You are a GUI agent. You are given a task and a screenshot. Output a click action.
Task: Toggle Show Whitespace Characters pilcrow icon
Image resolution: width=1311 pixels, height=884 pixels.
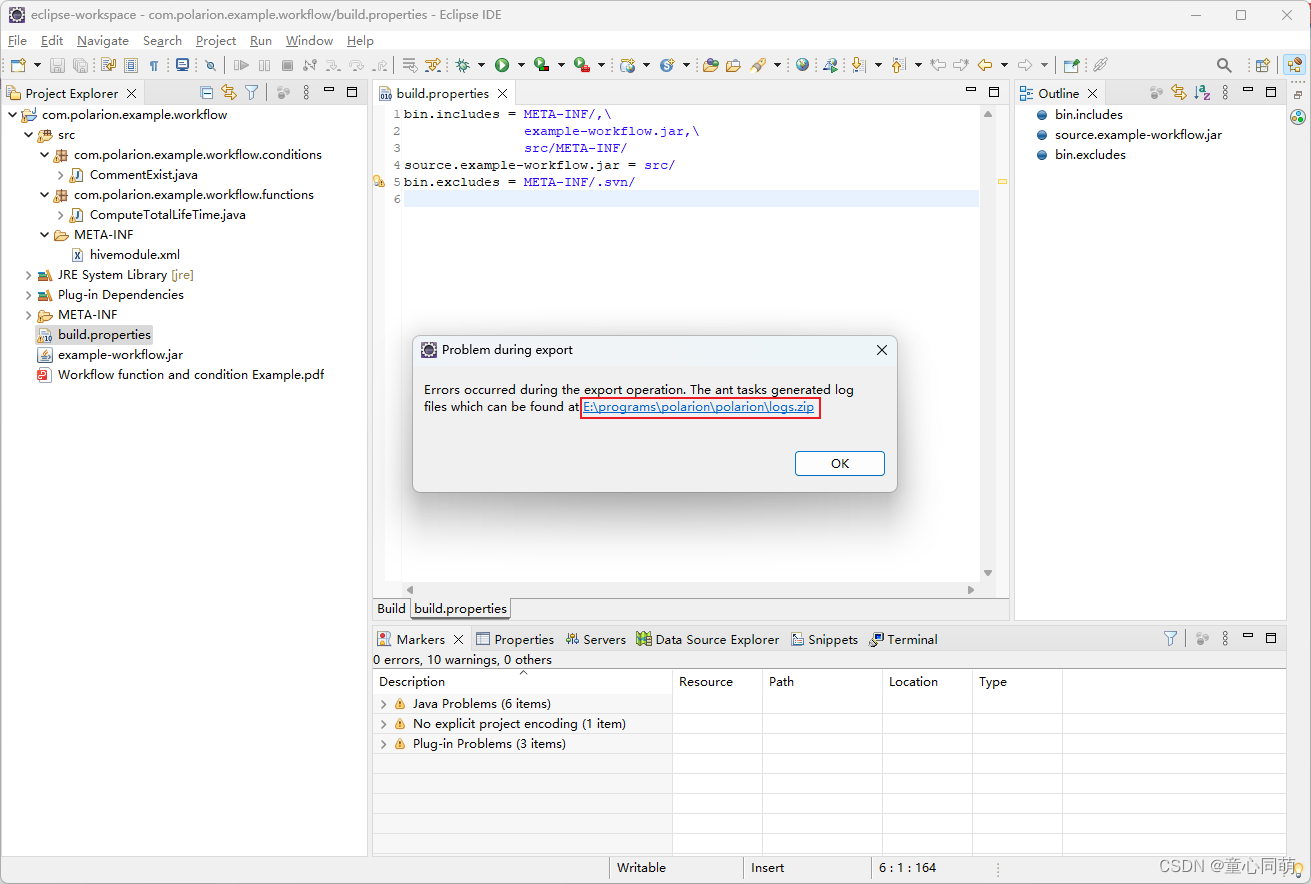click(x=154, y=65)
